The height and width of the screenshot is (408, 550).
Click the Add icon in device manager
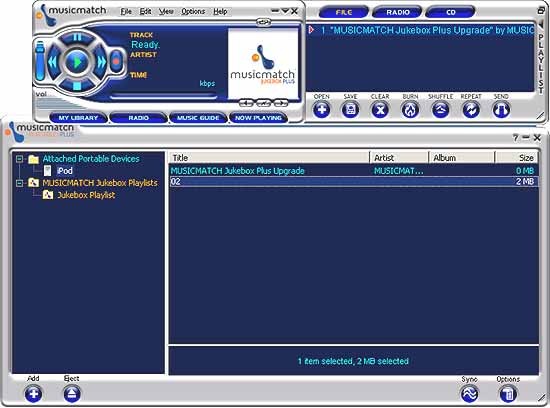point(33,394)
